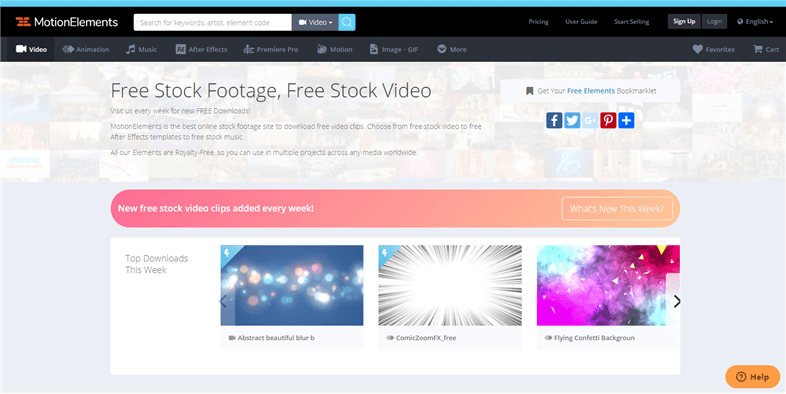The height and width of the screenshot is (394, 786).
Task: Open the Video category dropdown in search
Action: [x=315, y=22]
